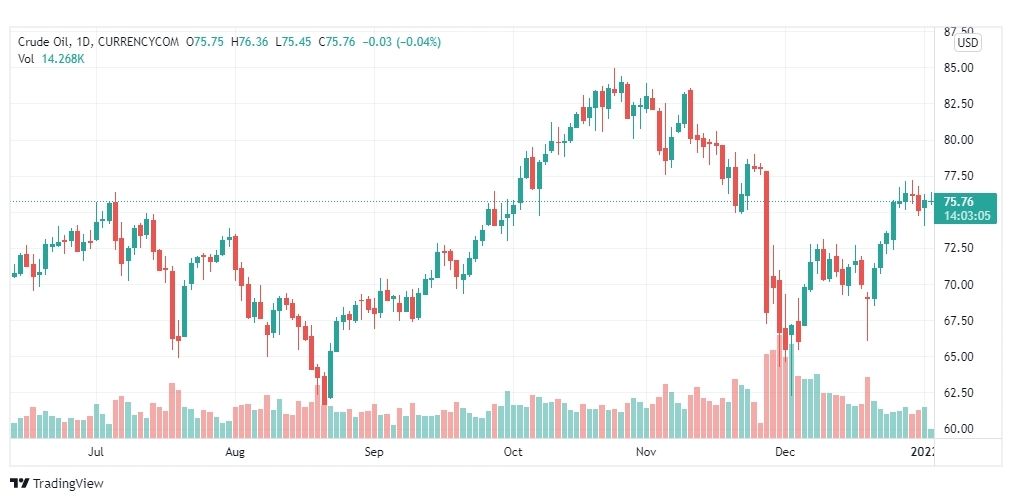Screen dimensions: 1012x501
Task: Click the 62.50 price scale label
Action: (958, 393)
